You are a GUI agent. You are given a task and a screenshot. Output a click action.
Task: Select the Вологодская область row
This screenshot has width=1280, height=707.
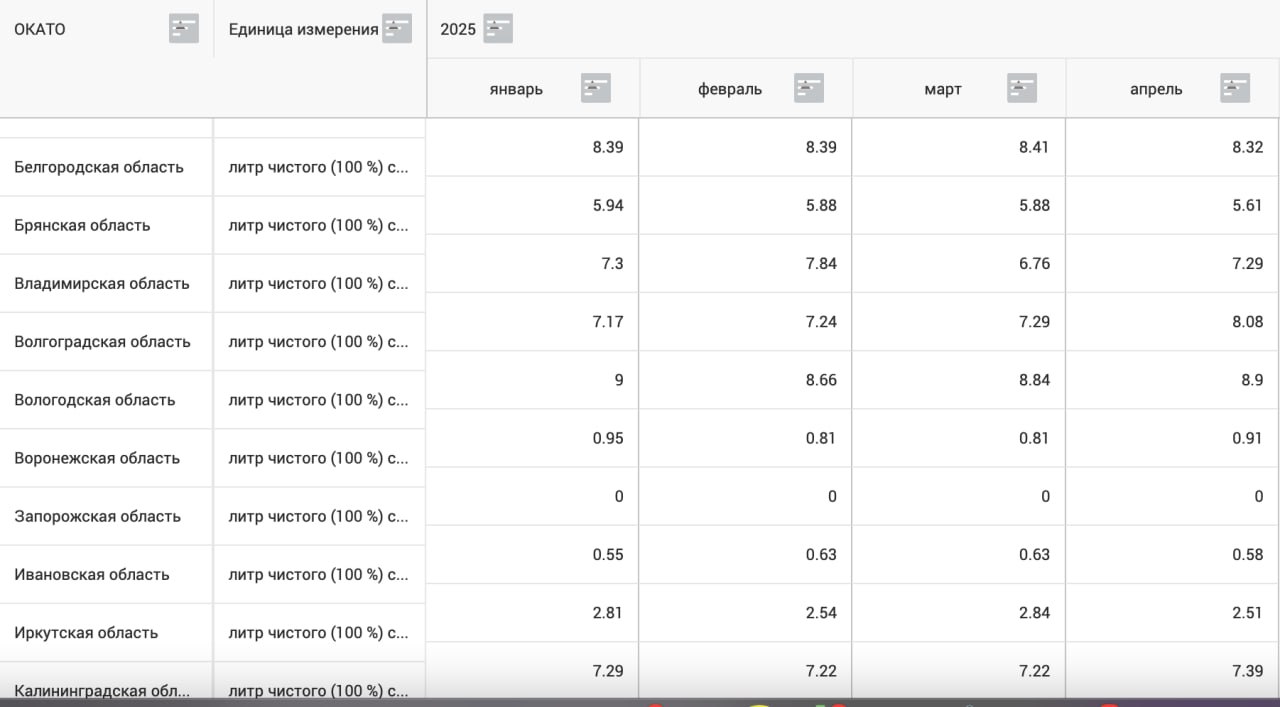(x=95, y=399)
